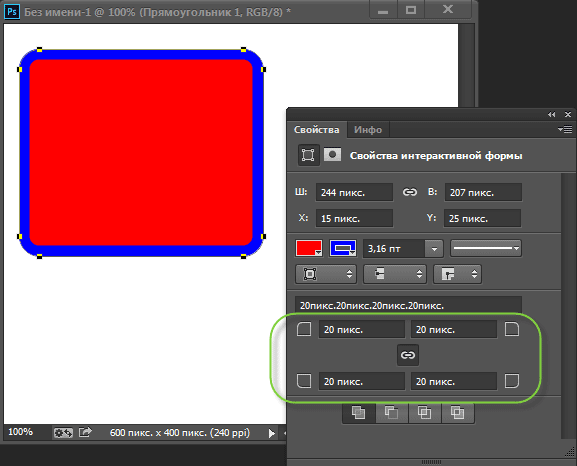Toggle the corner radius link button
This screenshot has height=466, width=577.
(x=408, y=355)
